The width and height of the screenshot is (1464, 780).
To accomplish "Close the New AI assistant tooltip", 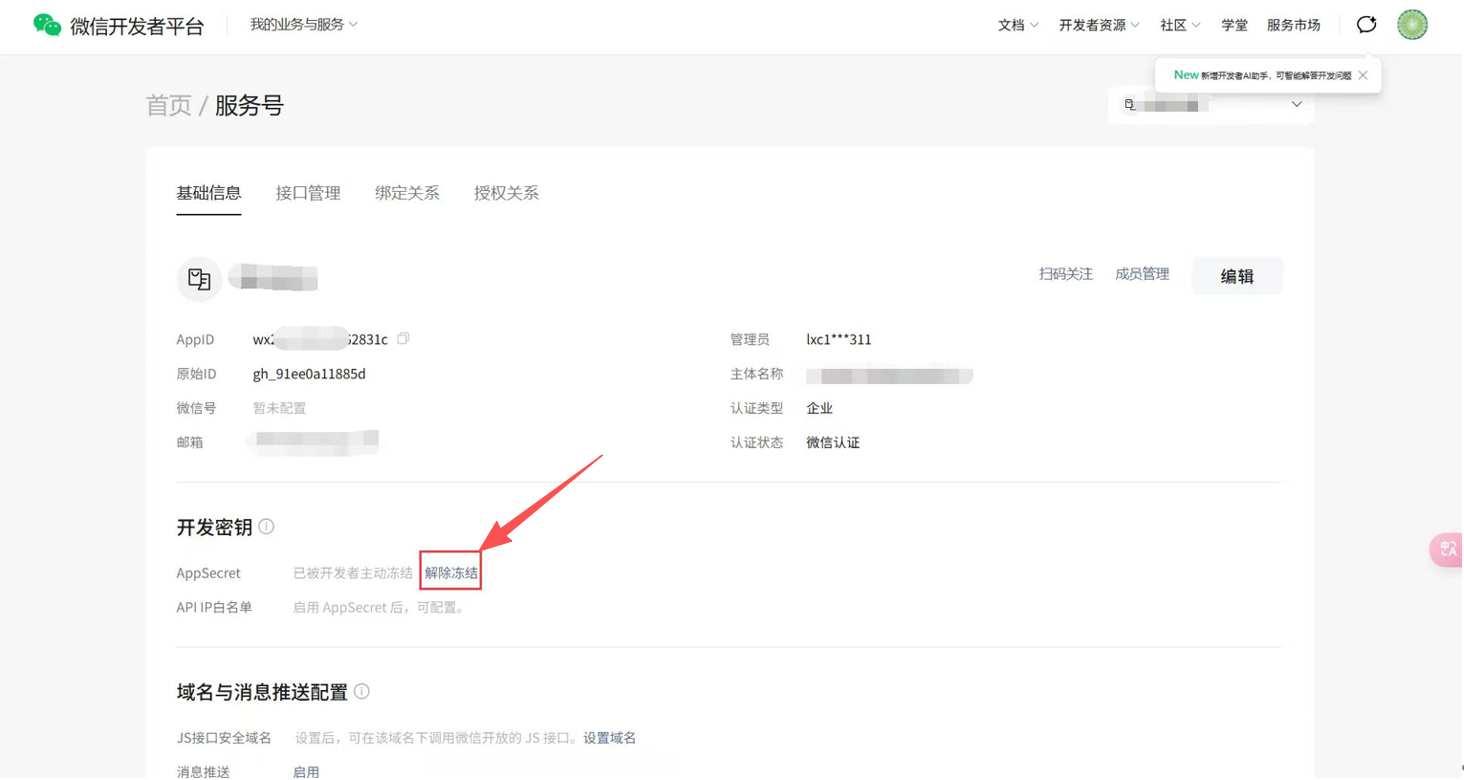I will 1362,75.
